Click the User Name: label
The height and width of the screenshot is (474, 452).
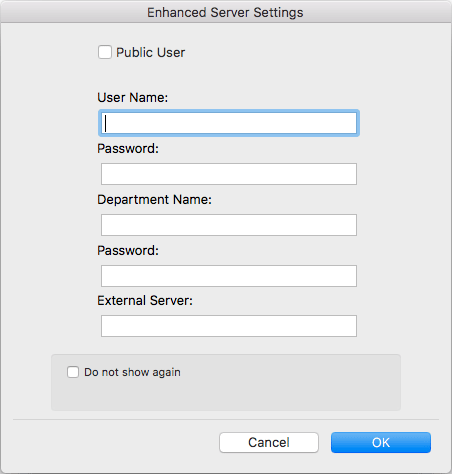133,98
